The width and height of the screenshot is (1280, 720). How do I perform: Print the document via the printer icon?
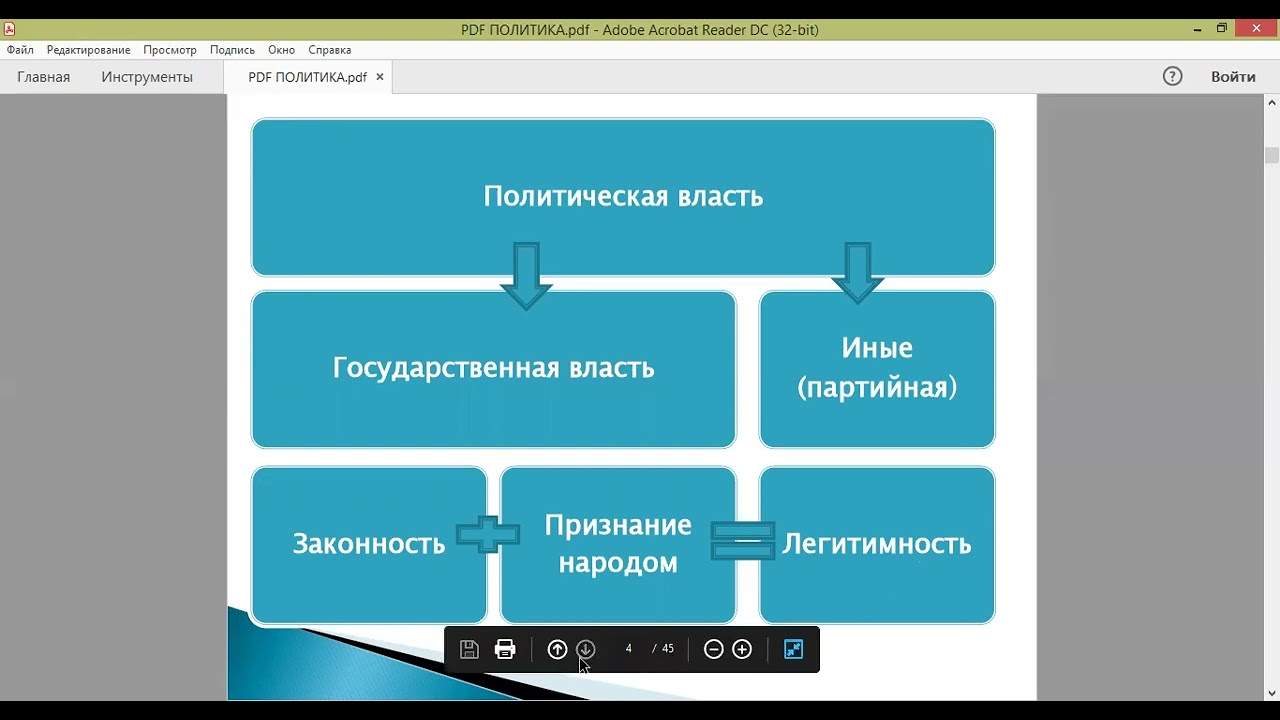point(505,649)
